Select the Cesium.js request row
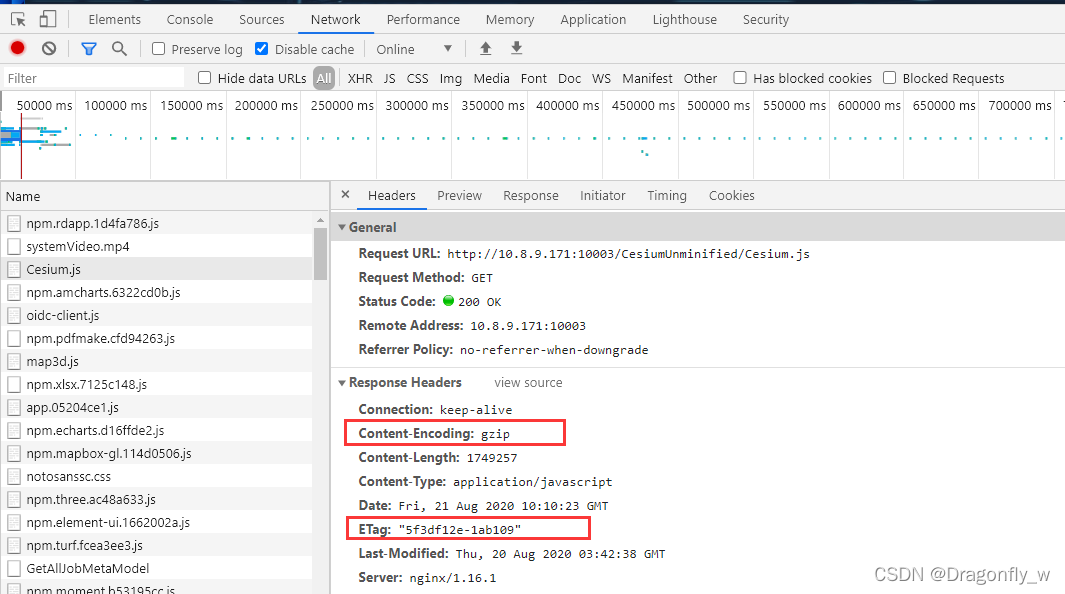 157,270
